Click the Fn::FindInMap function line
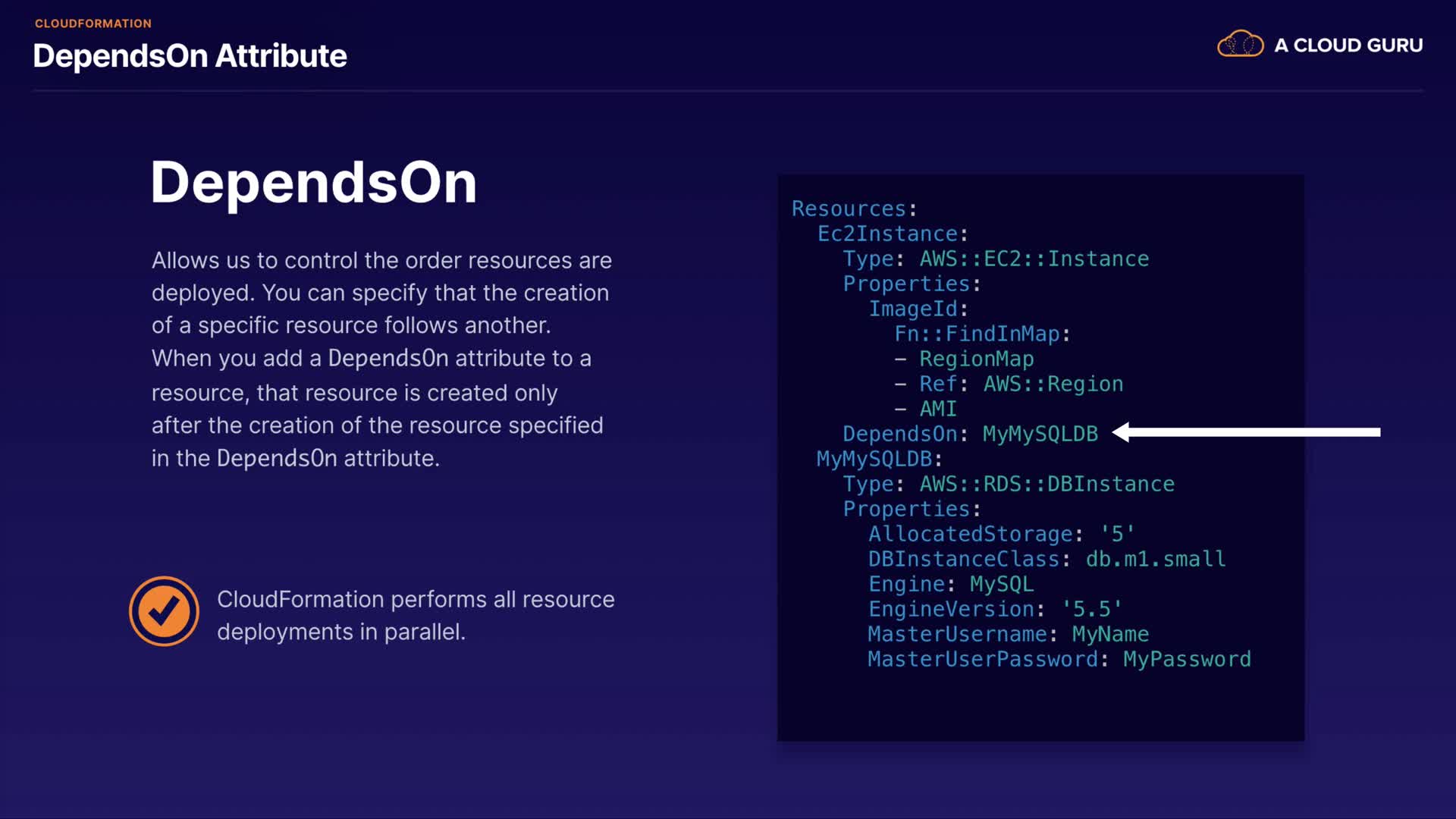Viewport: 1456px width, 819px height. 981,334
